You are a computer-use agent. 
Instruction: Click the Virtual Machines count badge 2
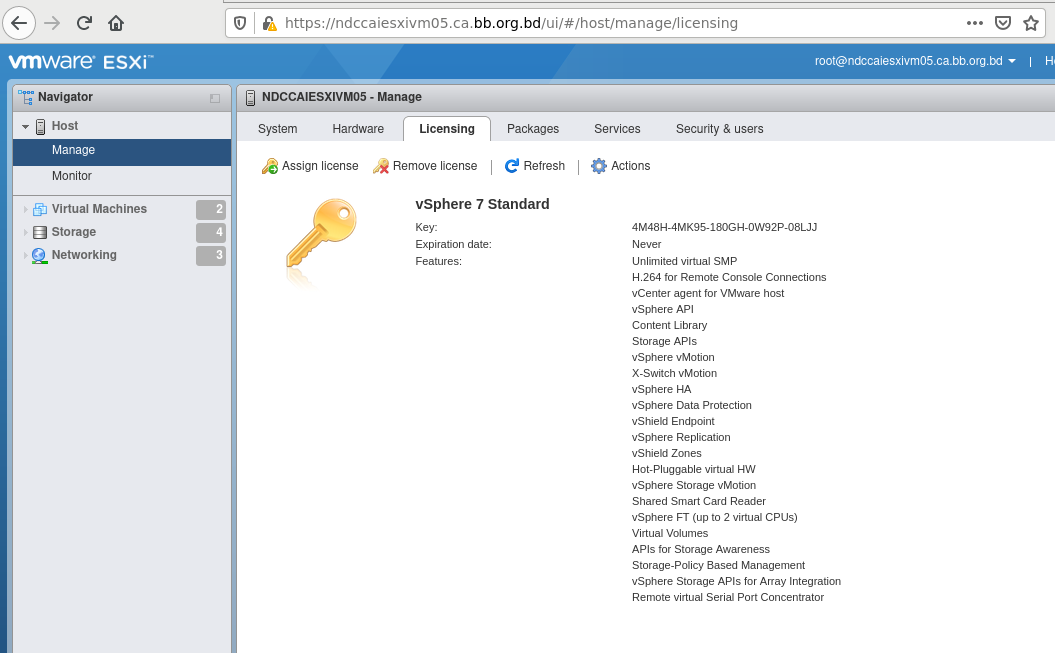coord(211,210)
